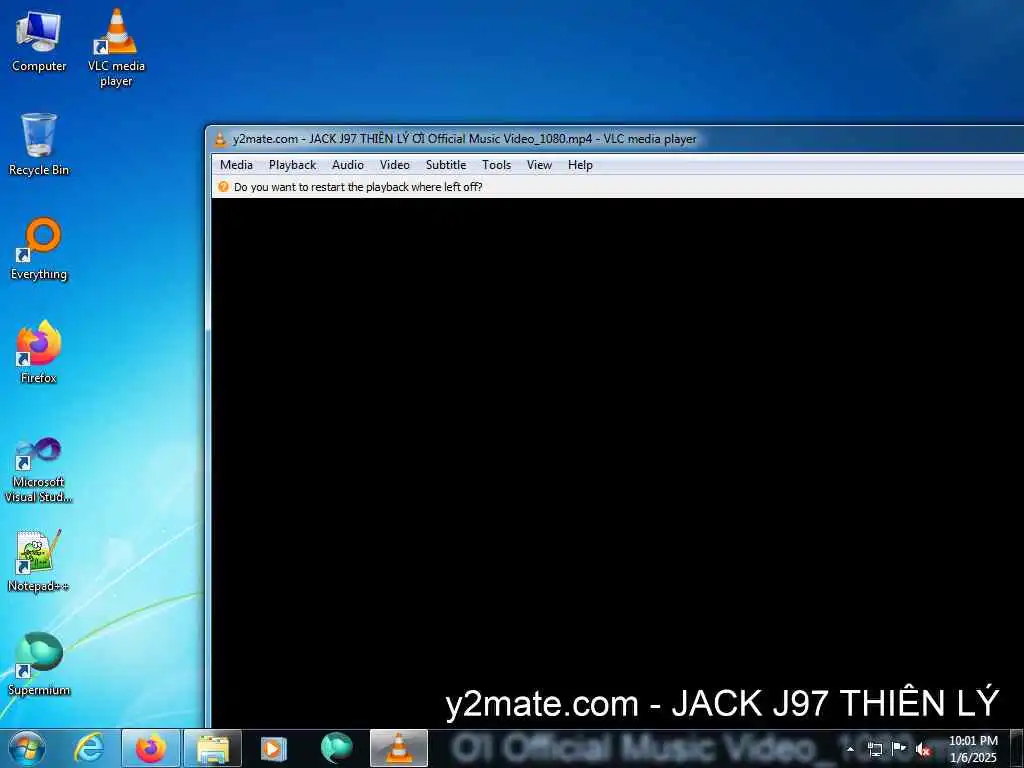Switch to Firefox in the taskbar

click(151, 748)
